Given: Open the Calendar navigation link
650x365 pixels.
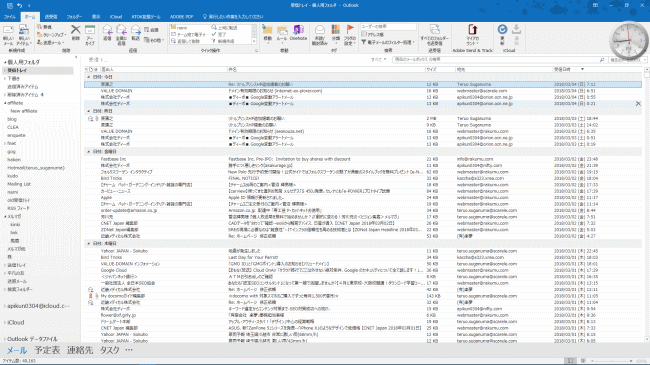Looking at the screenshot, I should point(47,350).
